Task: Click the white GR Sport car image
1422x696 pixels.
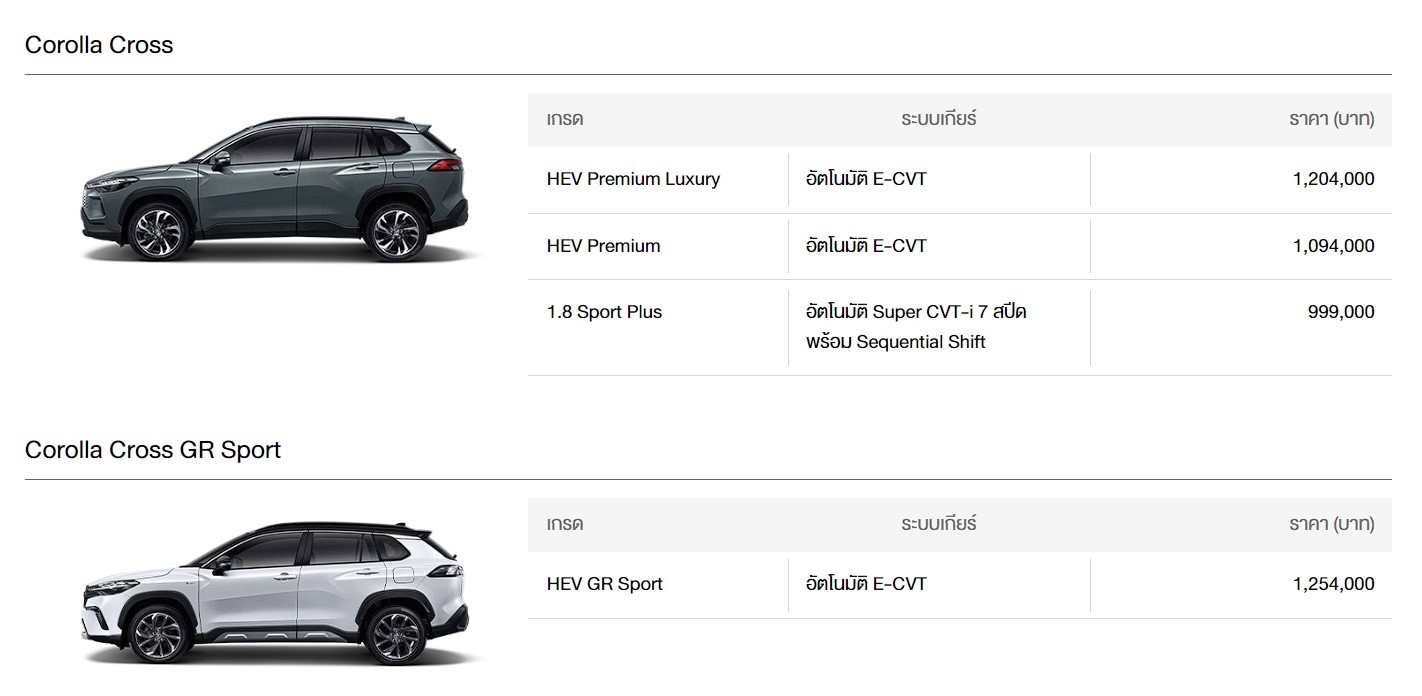Action: tap(273, 593)
